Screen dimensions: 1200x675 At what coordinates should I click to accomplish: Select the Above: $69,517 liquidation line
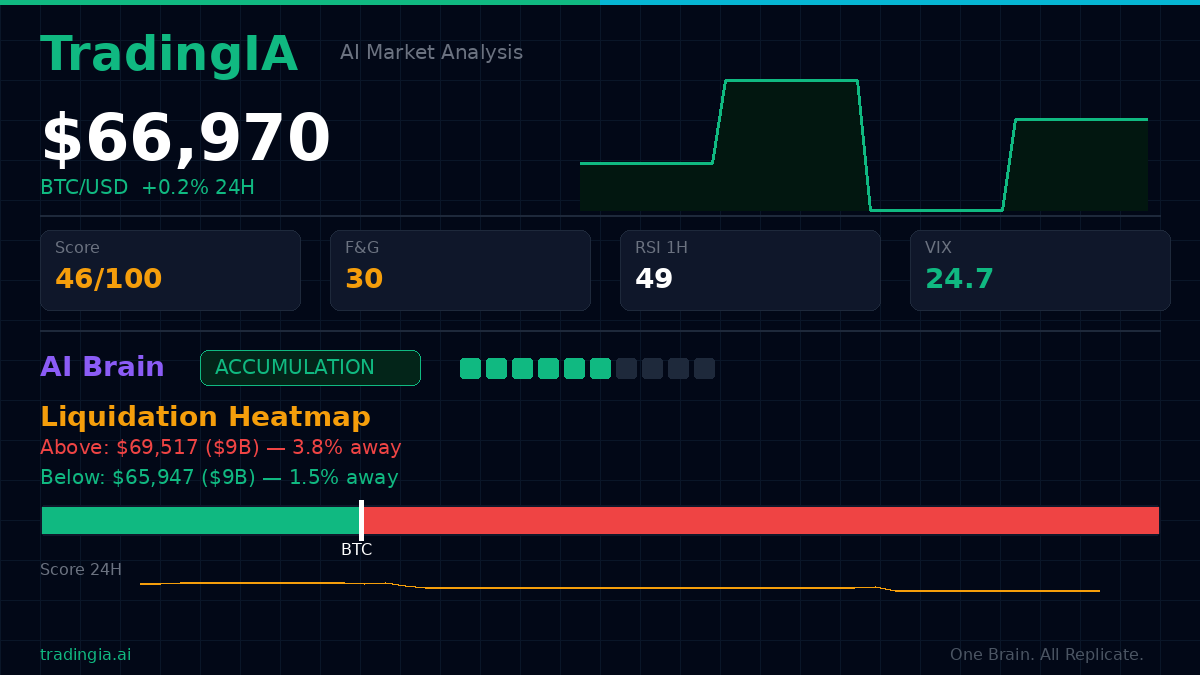(220, 448)
